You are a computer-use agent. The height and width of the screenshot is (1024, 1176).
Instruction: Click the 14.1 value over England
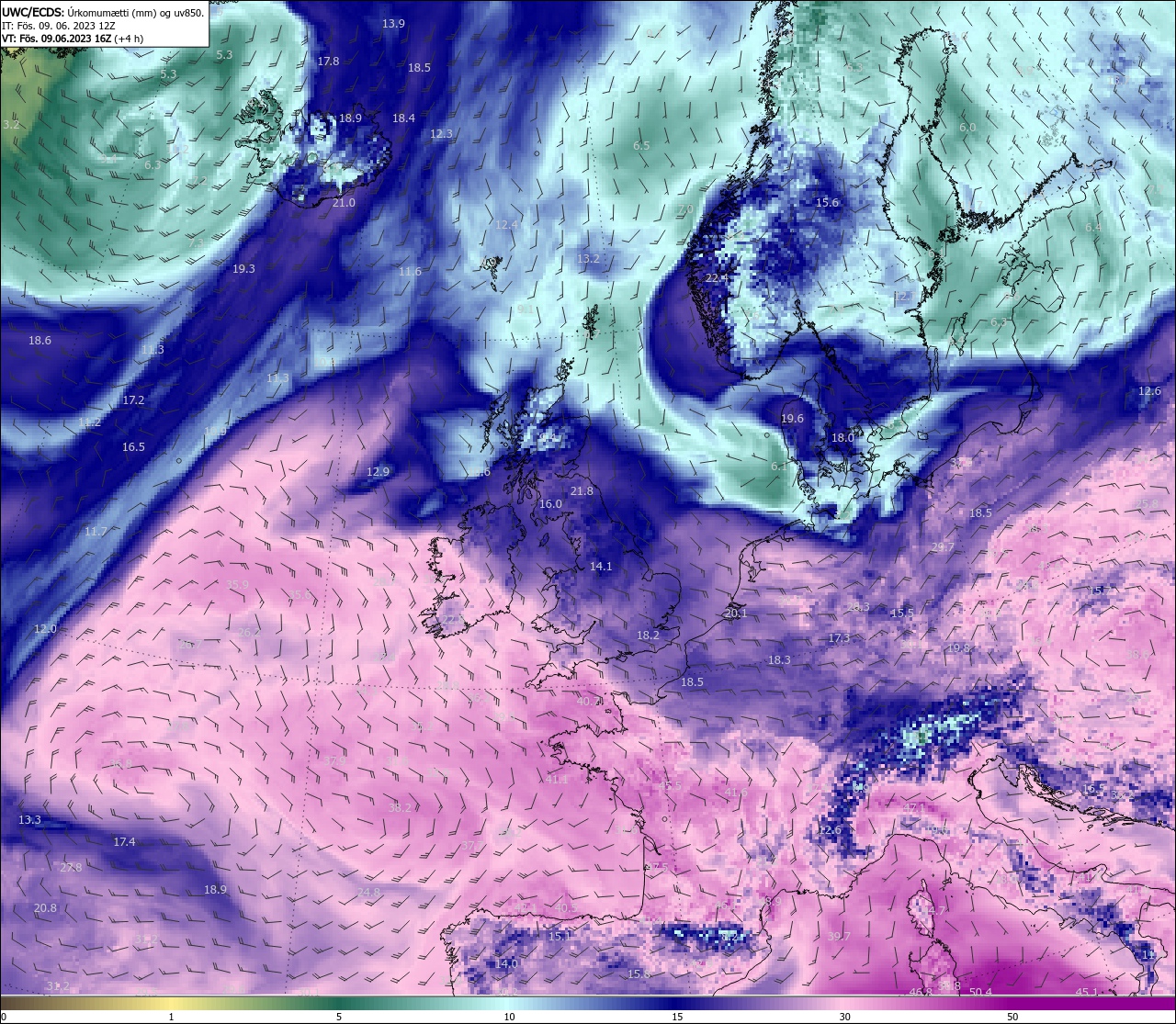601,567
